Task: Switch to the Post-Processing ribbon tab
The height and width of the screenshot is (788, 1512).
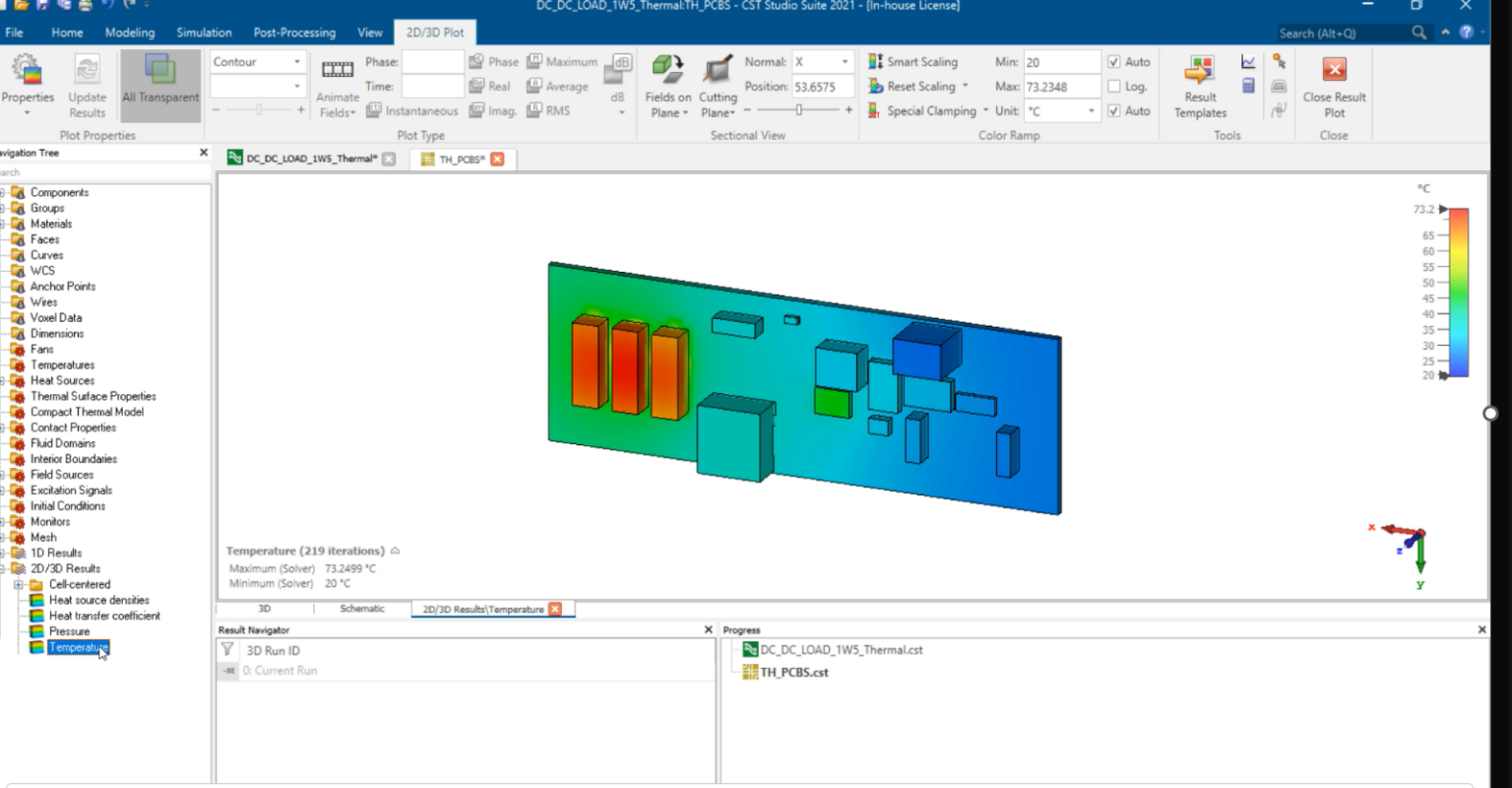Action: [294, 32]
